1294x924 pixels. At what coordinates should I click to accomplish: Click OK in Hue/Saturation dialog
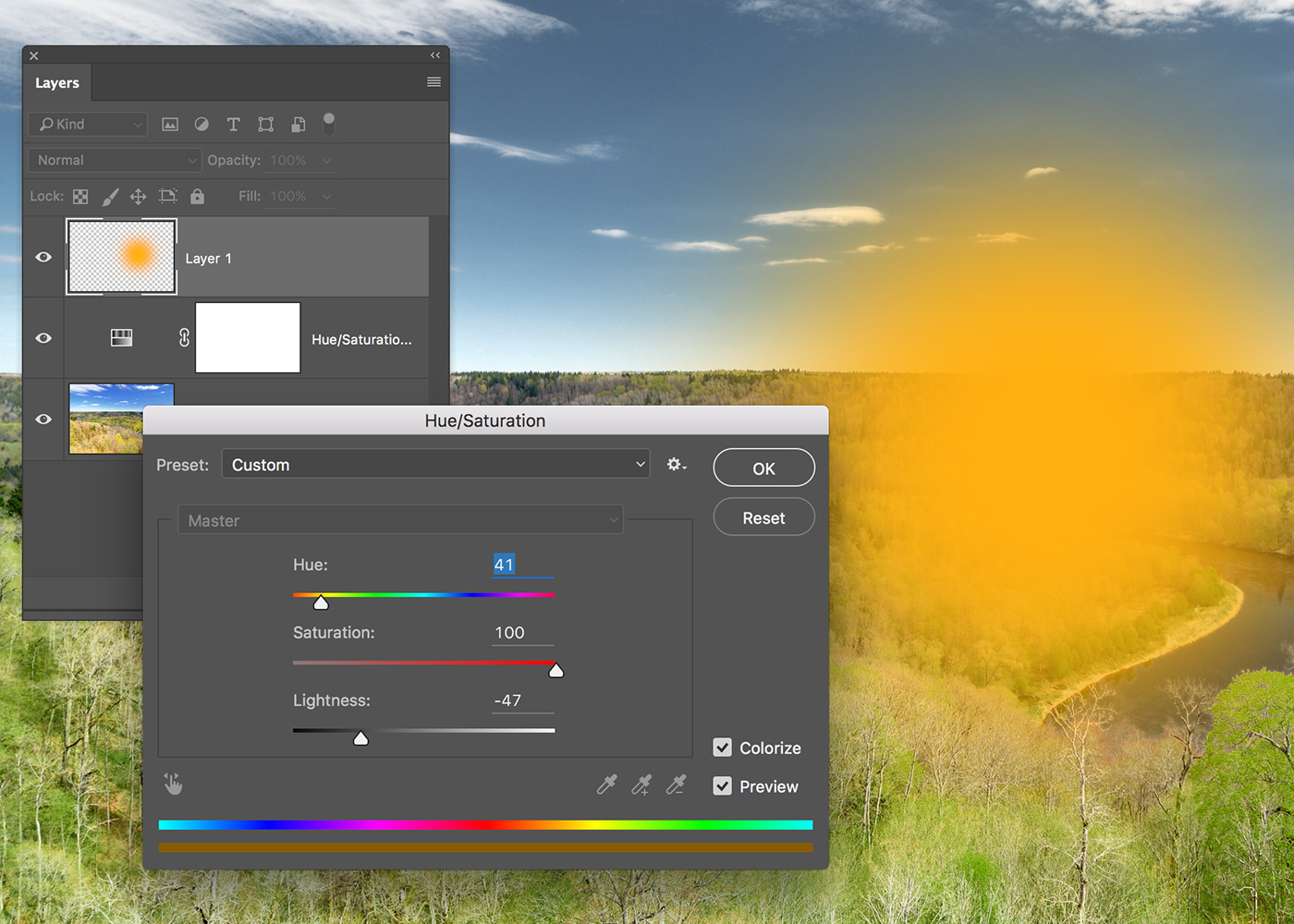click(x=764, y=468)
